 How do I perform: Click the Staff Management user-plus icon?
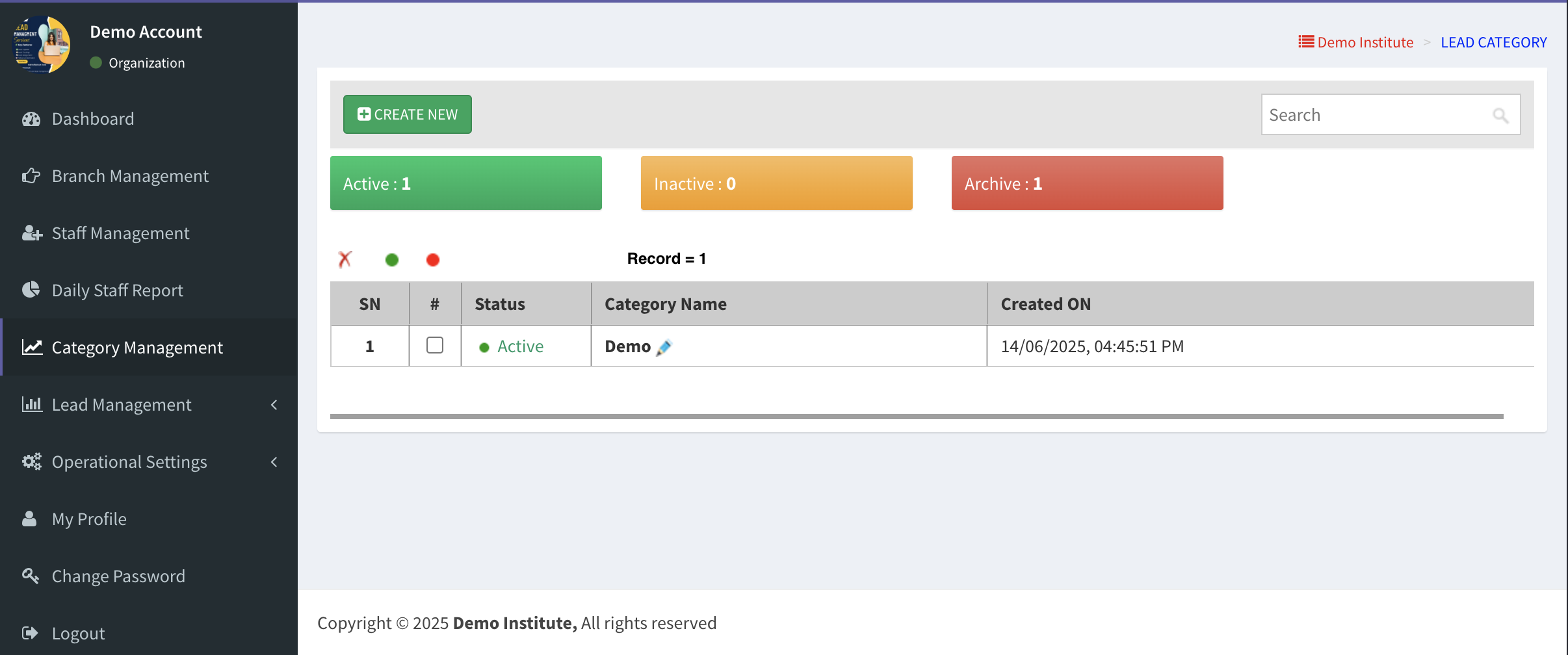click(x=31, y=233)
